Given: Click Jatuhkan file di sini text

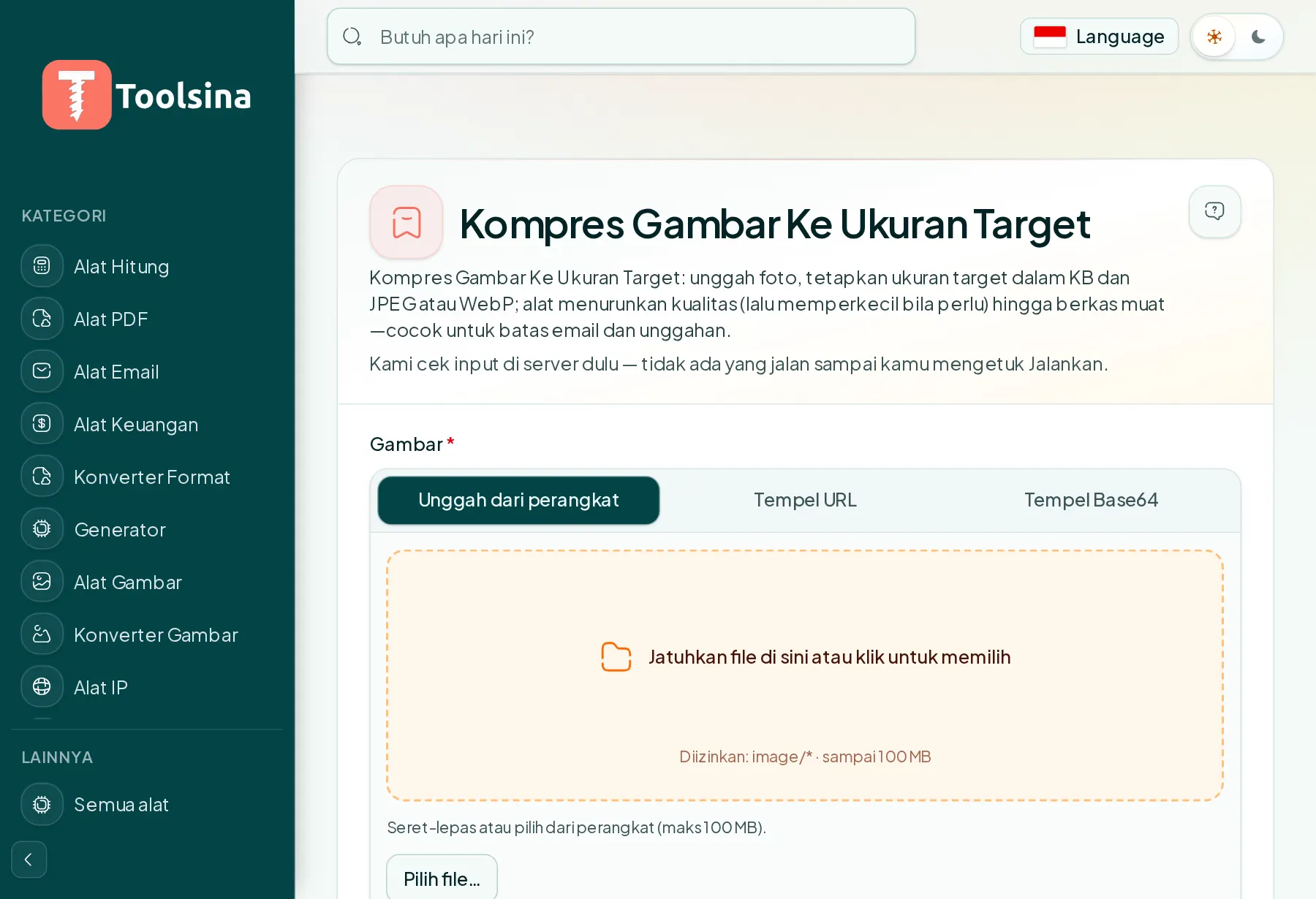Looking at the screenshot, I should pyautogui.click(x=829, y=657).
